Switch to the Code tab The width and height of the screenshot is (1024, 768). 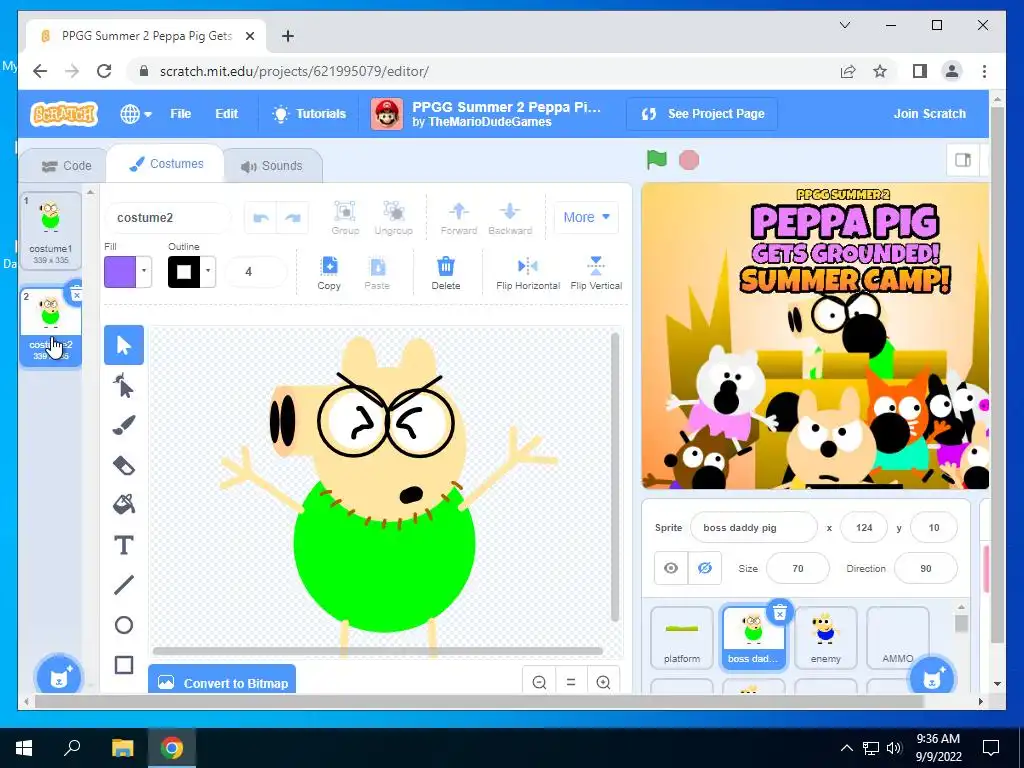click(x=66, y=166)
